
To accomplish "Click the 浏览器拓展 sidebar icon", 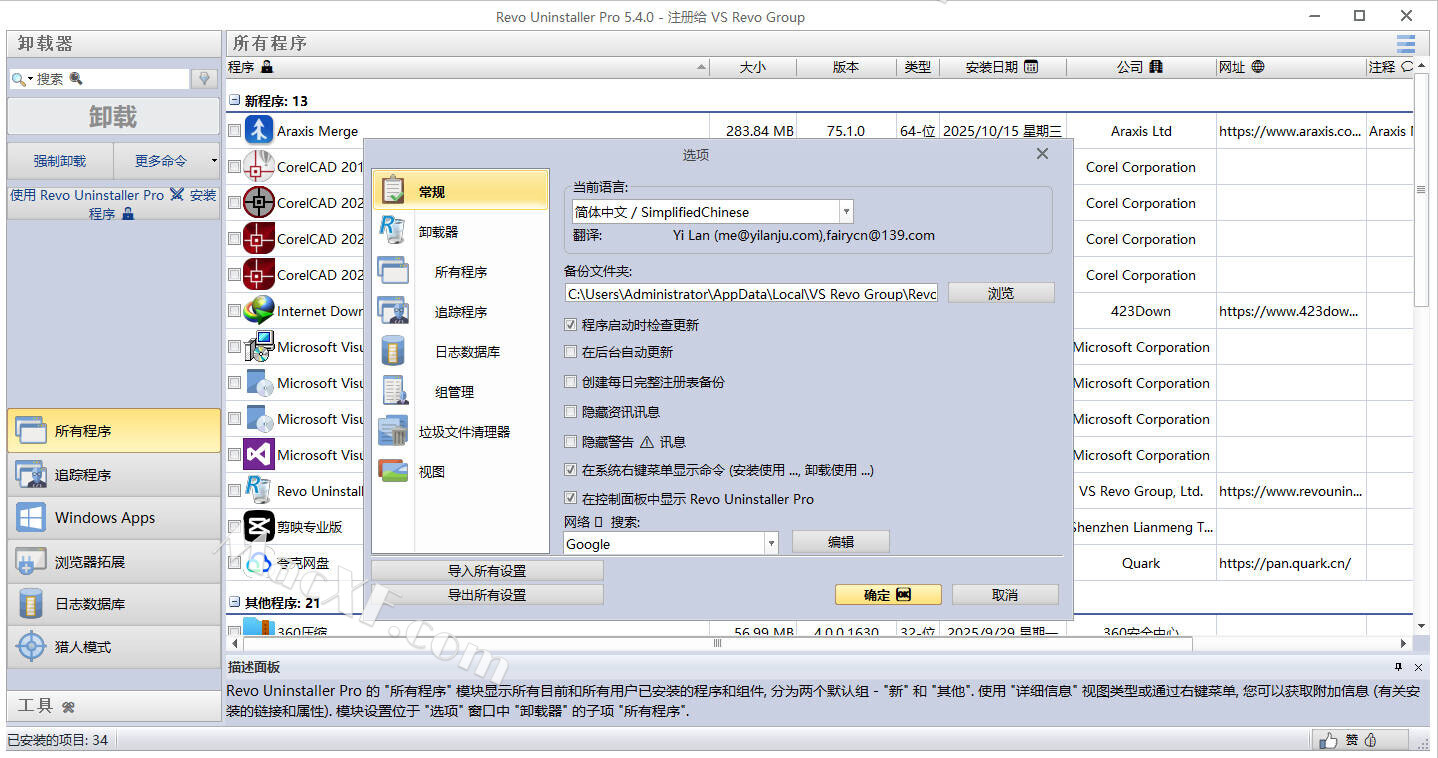I will pos(31,562).
